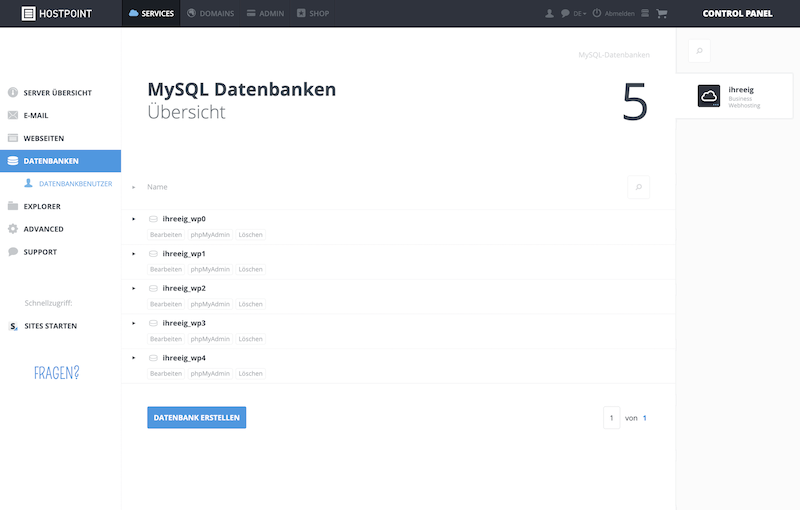This screenshot has width=800, height=510.
Task: Click Löschen for ihreeig_wp4
Action: click(251, 373)
